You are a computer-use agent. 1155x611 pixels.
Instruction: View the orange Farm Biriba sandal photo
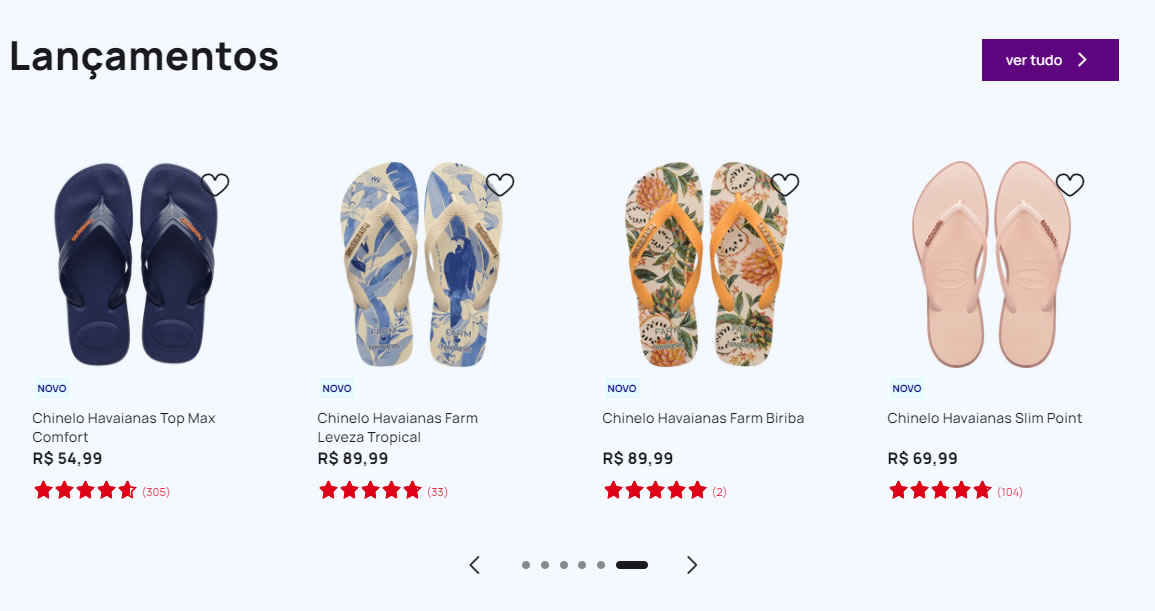(706, 264)
